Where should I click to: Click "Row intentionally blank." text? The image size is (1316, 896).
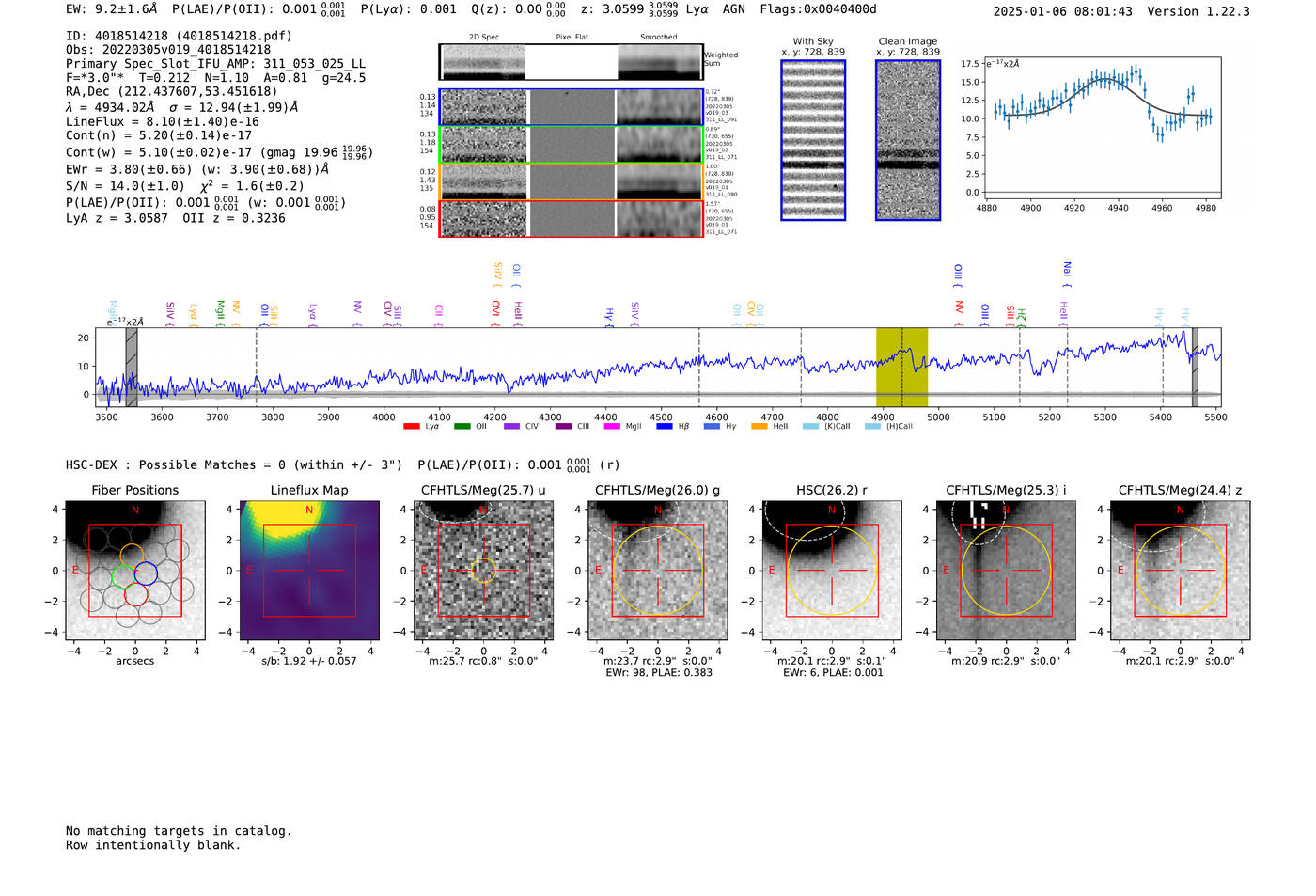click(x=153, y=845)
